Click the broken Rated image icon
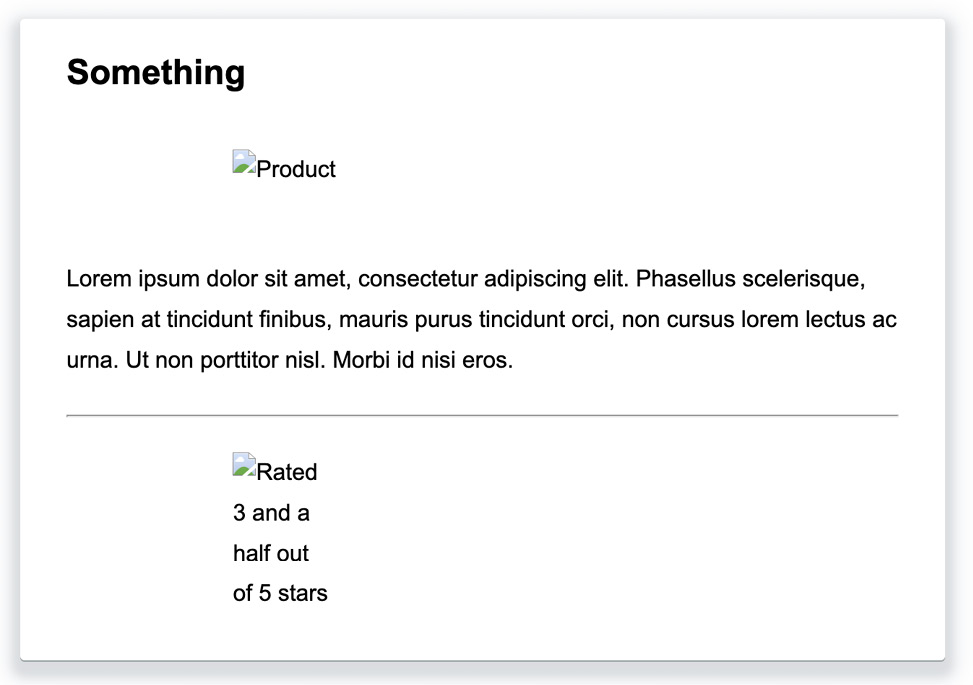This screenshot has width=973, height=685. point(244,464)
